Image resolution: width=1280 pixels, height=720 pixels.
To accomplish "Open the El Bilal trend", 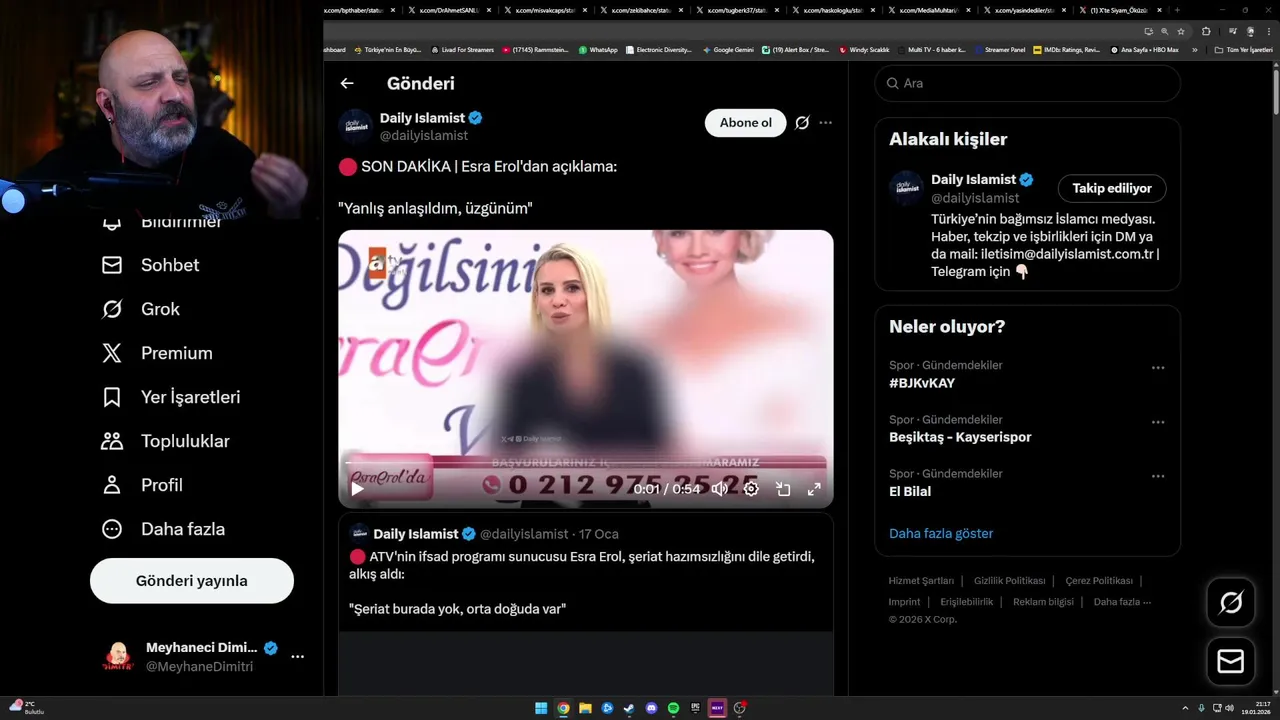I will [x=910, y=491].
